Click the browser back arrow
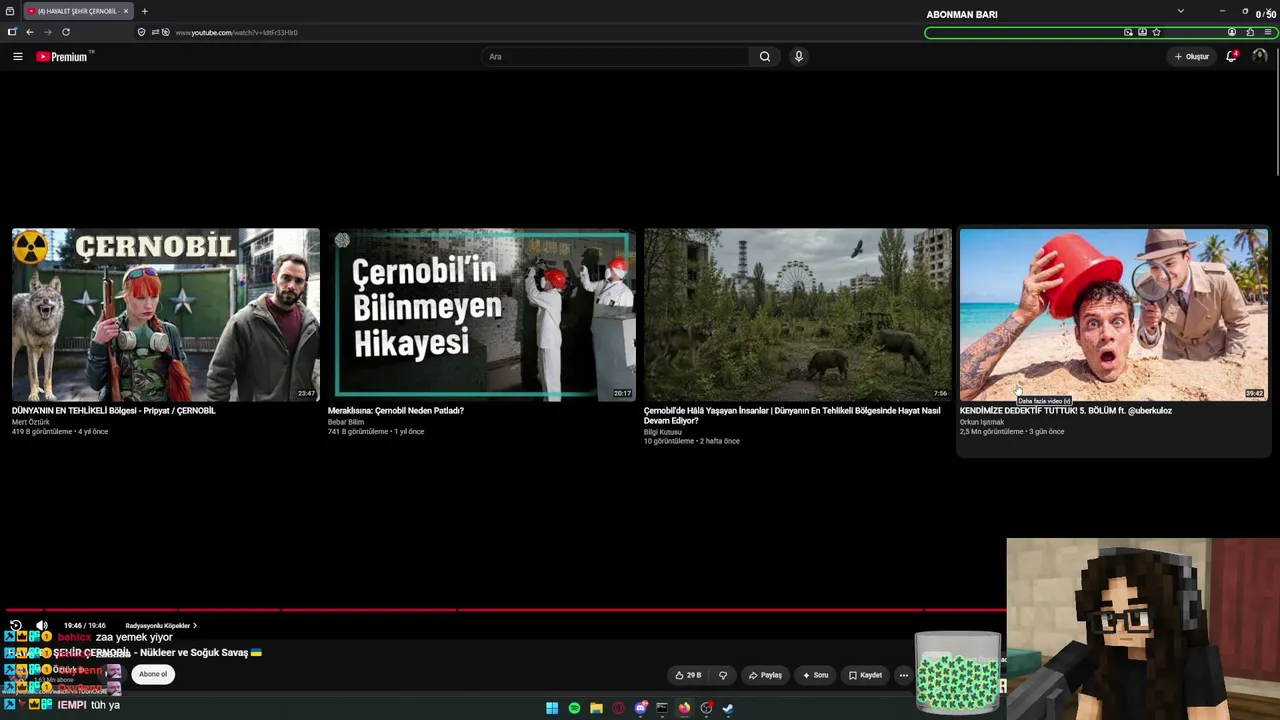Image resolution: width=1280 pixels, height=720 pixels. 30,32
